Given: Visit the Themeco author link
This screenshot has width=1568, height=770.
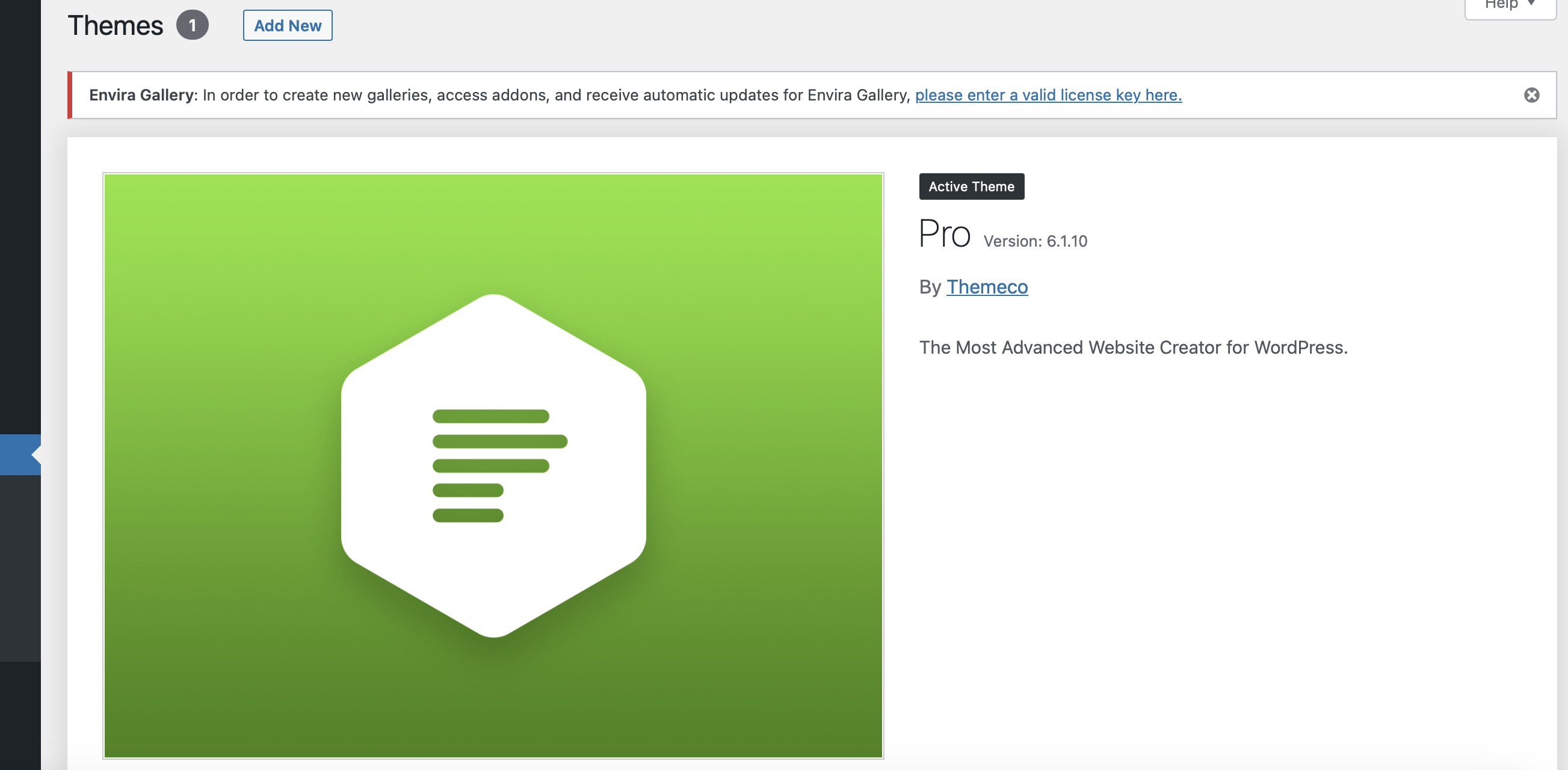Looking at the screenshot, I should pos(987,287).
